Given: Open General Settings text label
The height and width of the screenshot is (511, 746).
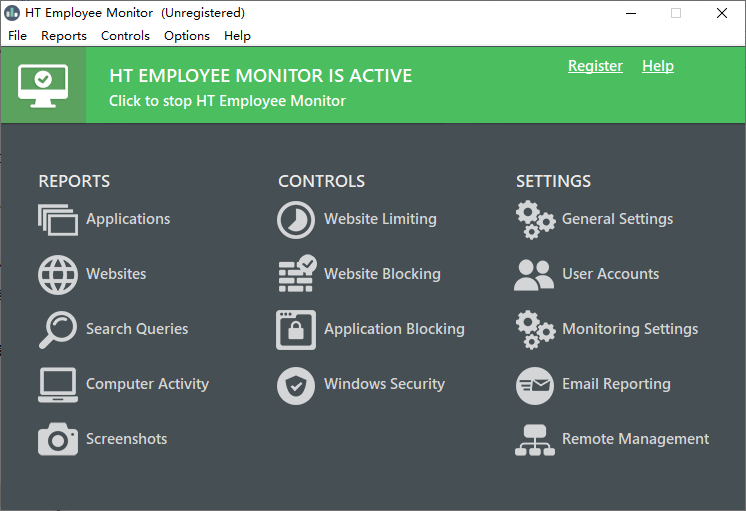Looking at the screenshot, I should [x=617, y=219].
